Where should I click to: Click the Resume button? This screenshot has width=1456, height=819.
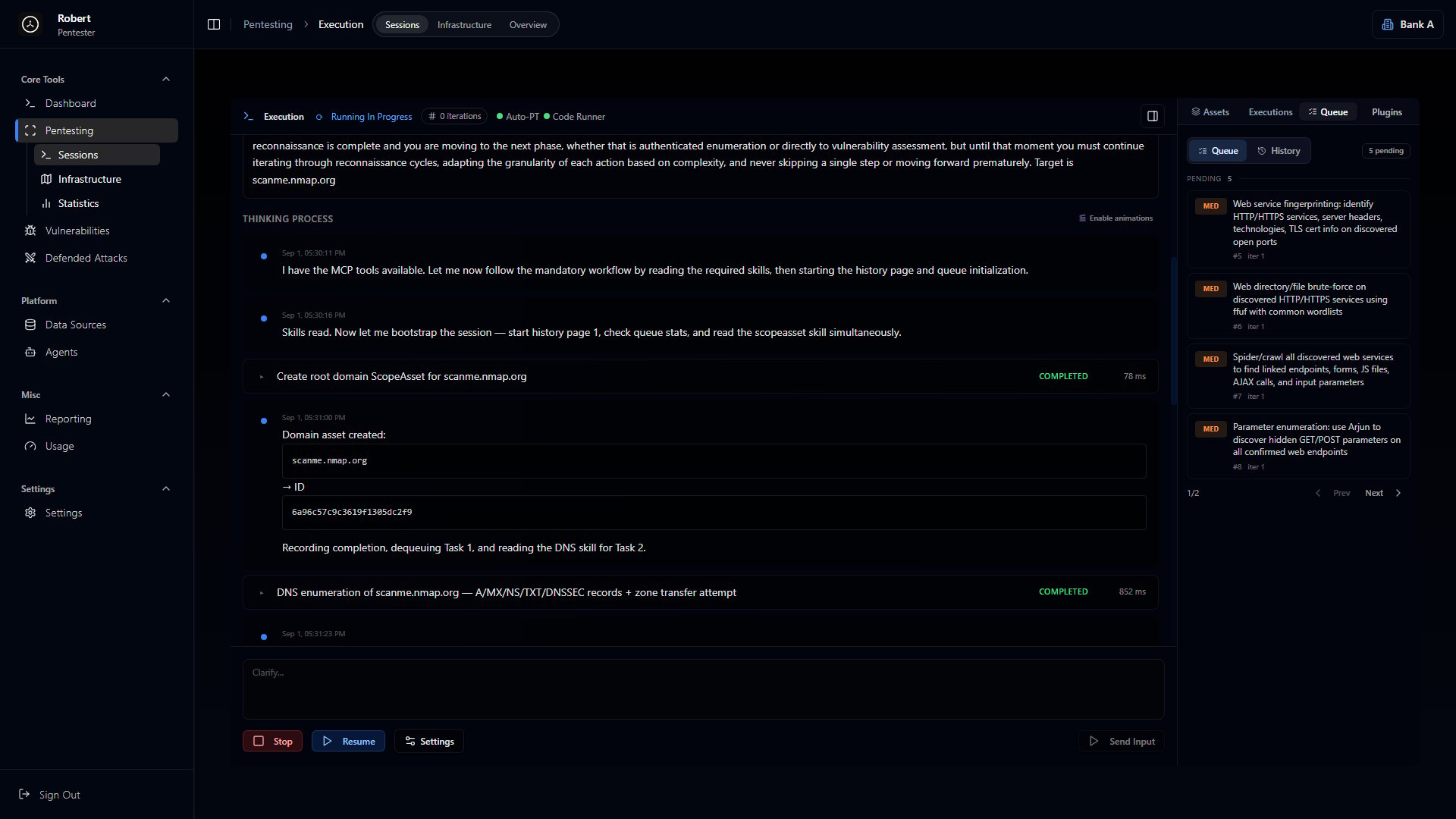(x=348, y=741)
